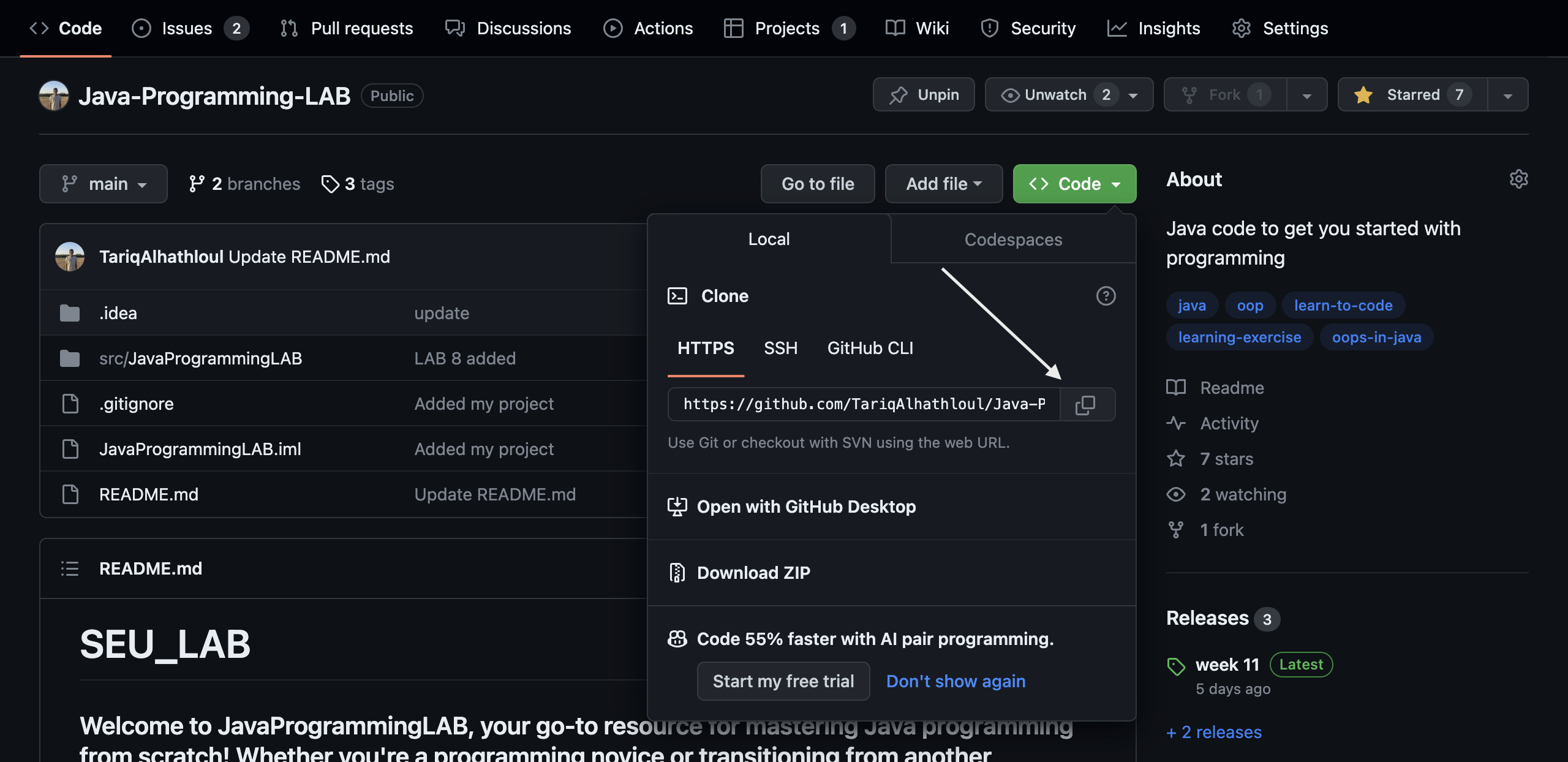Expand the star lists dropdown arrow

coord(1507,95)
